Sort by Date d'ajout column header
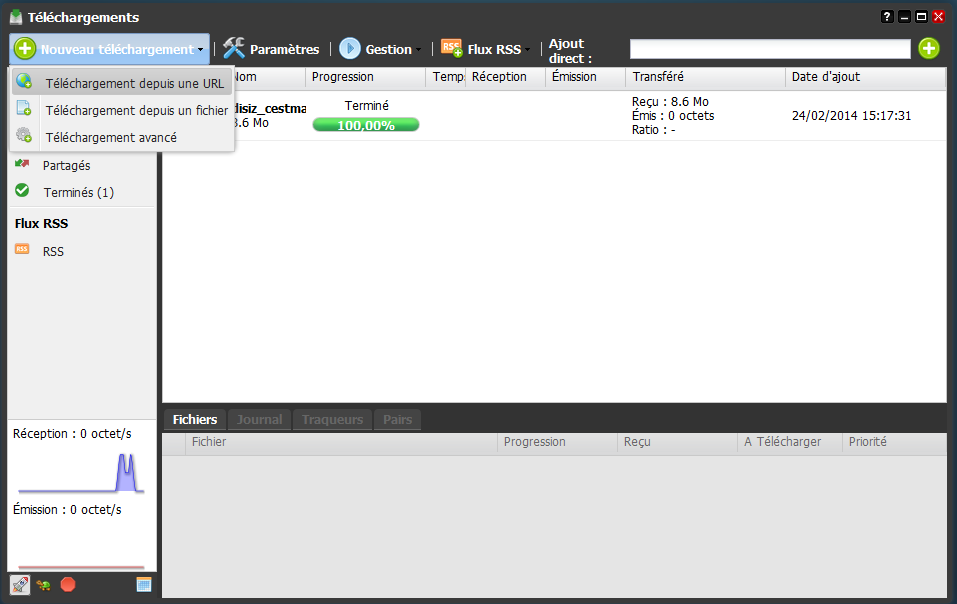This screenshot has width=957, height=604. 865,77
